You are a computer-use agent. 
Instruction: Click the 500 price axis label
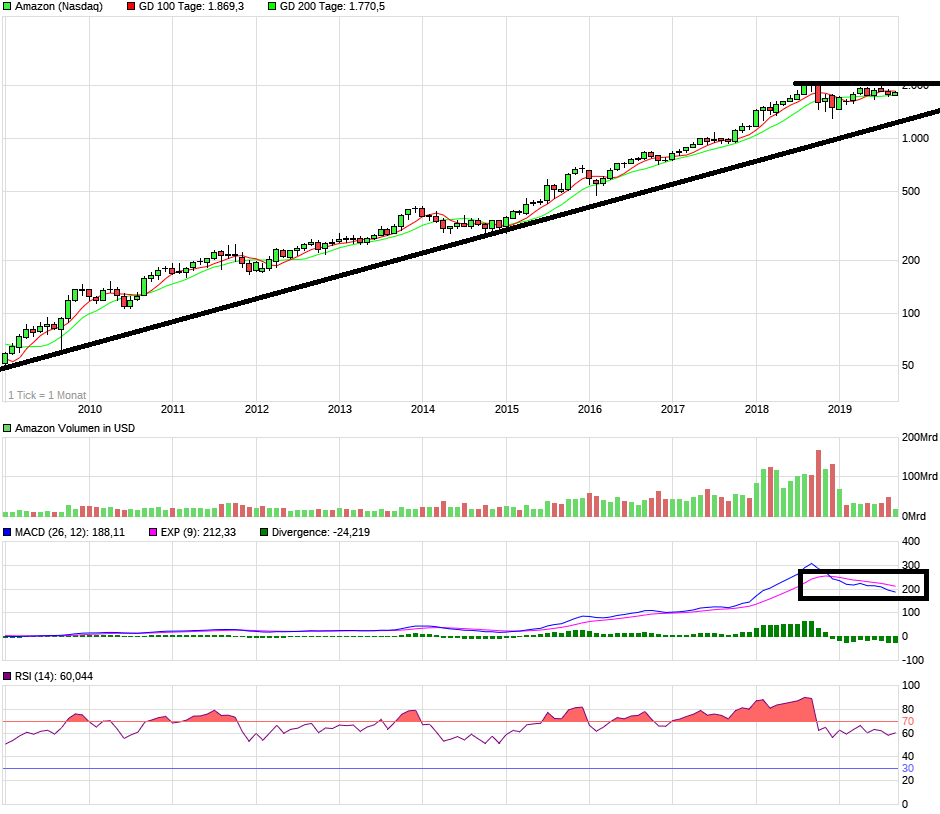tap(911, 191)
